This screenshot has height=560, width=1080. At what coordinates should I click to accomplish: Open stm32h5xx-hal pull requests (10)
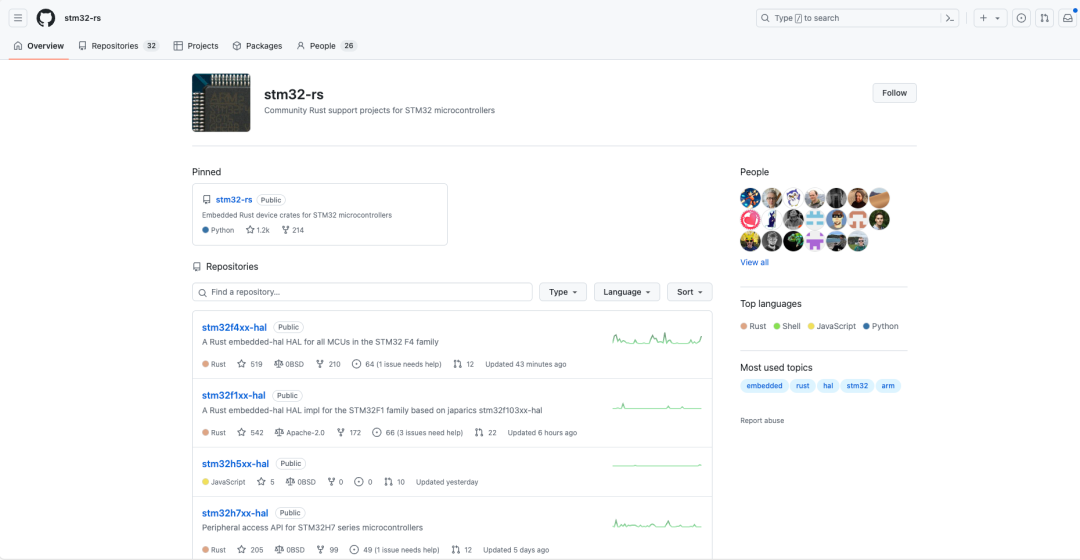point(395,482)
